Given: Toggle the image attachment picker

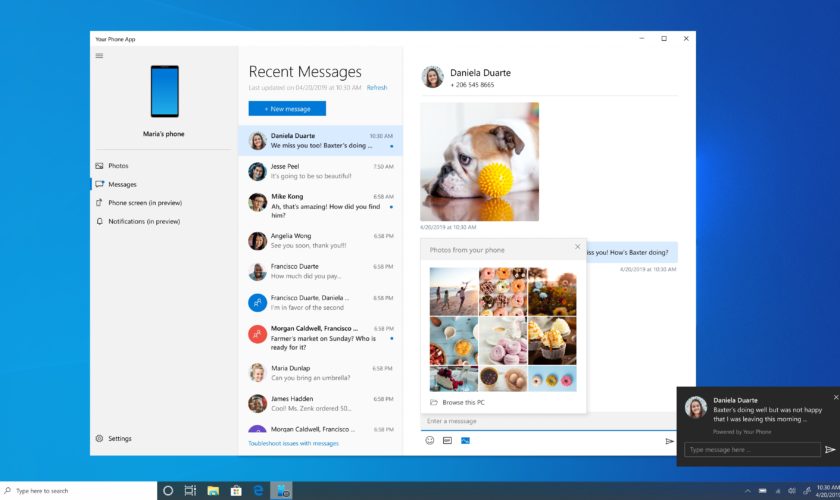Looking at the screenshot, I should 466,441.
